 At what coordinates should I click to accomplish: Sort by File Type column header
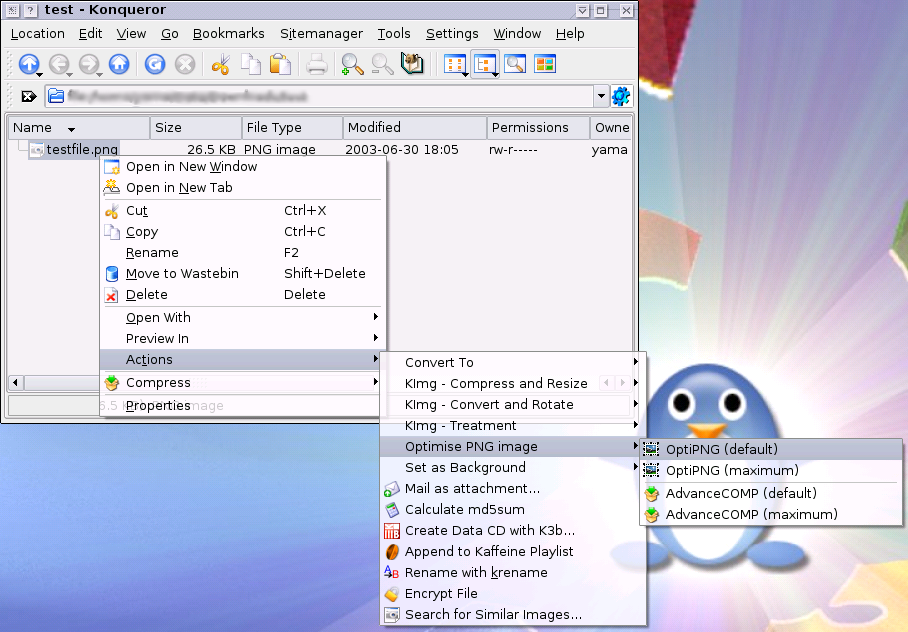292,127
